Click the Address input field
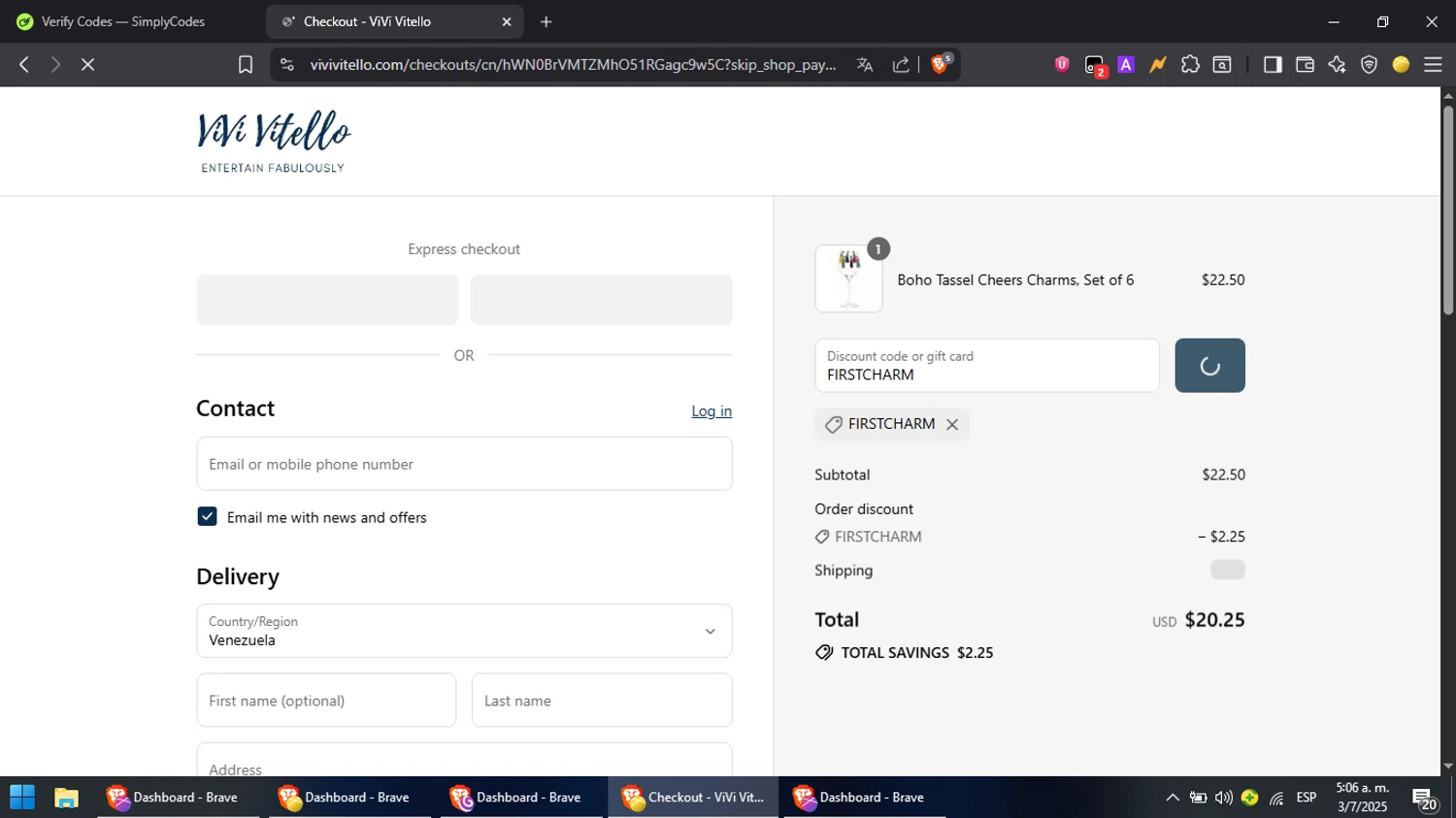The image size is (1456, 818). point(464,760)
